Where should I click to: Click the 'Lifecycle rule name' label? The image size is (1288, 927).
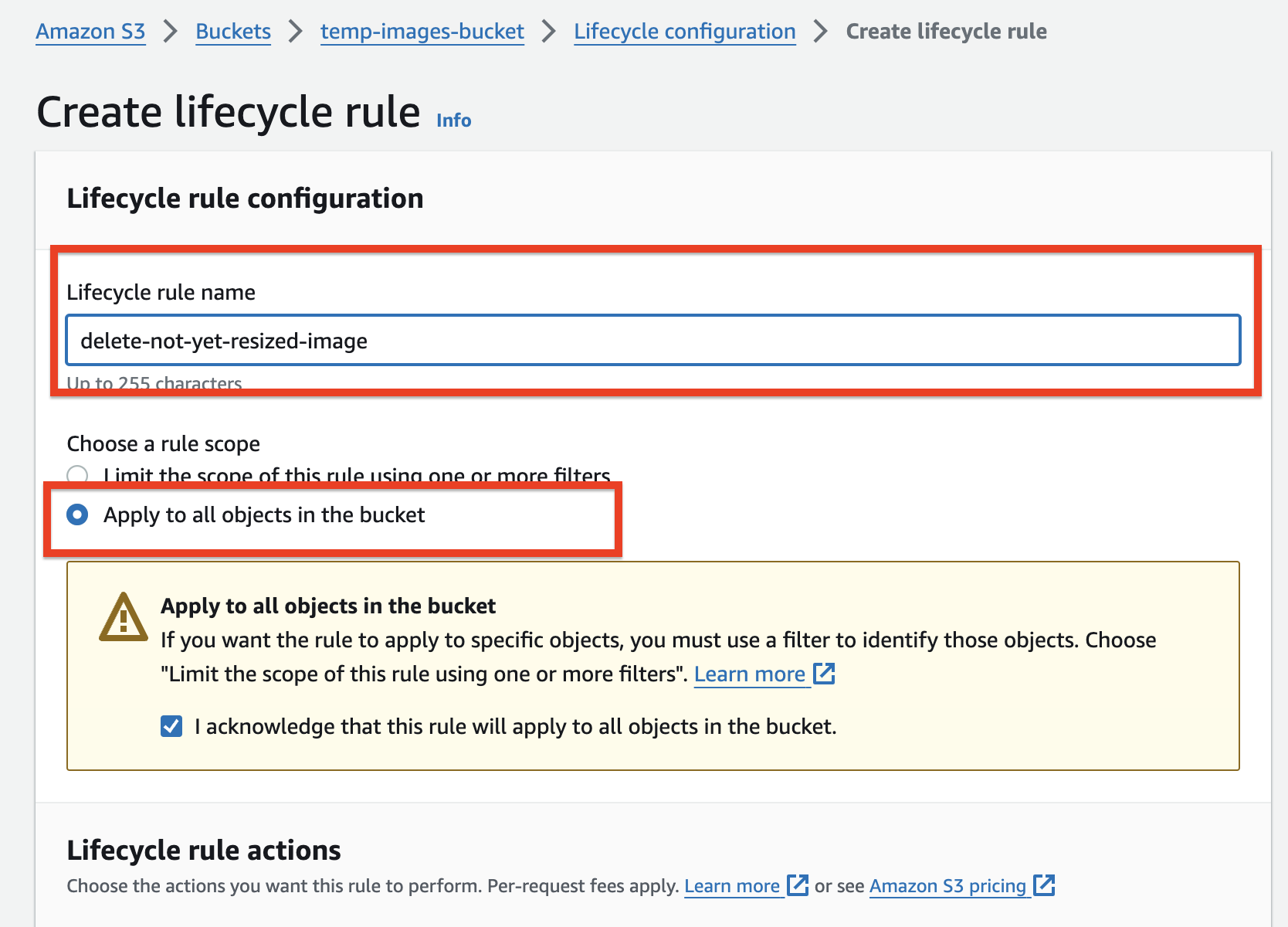pyautogui.click(x=161, y=293)
